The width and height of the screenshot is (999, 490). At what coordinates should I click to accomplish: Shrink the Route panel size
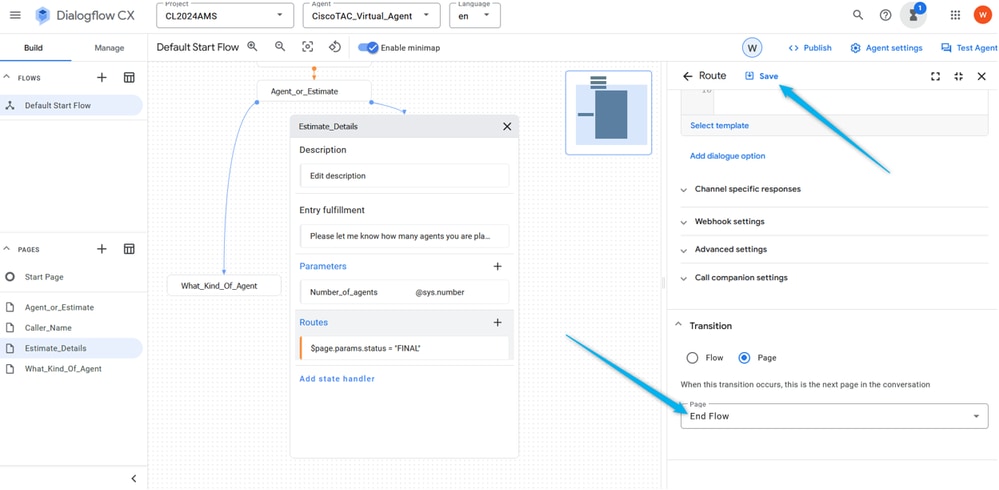pos(958,76)
